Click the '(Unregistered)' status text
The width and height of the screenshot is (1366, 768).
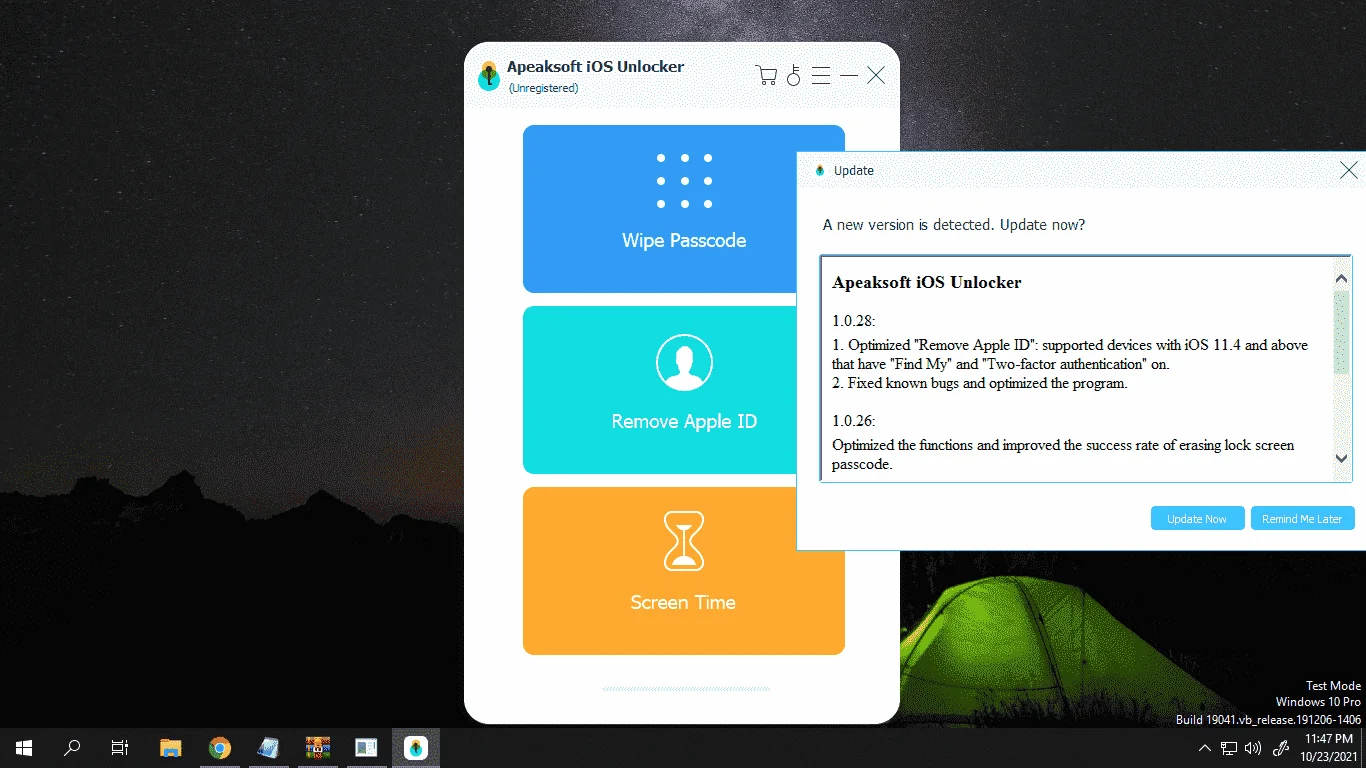click(543, 88)
